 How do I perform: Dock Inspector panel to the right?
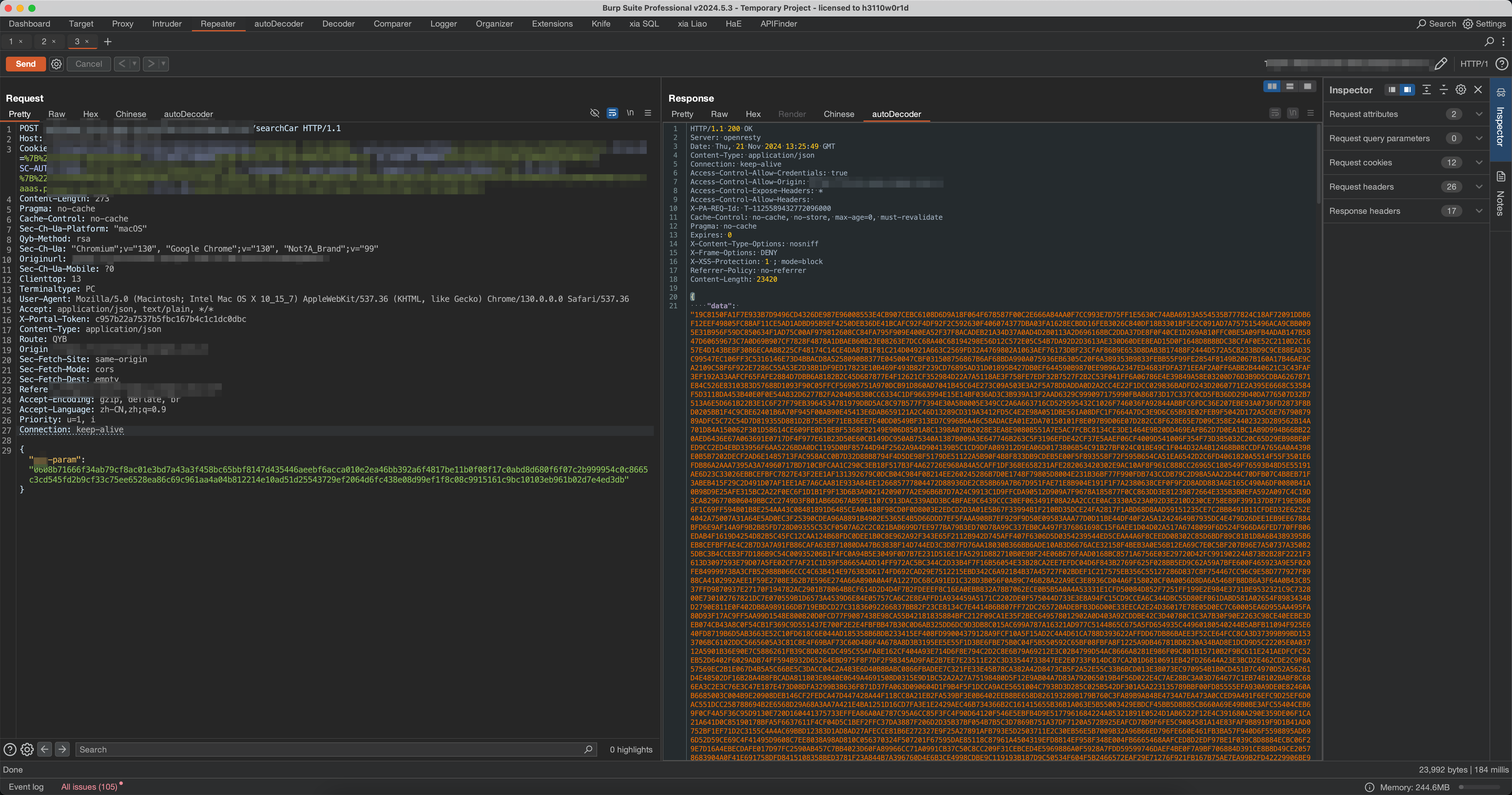click(1407, 90)
